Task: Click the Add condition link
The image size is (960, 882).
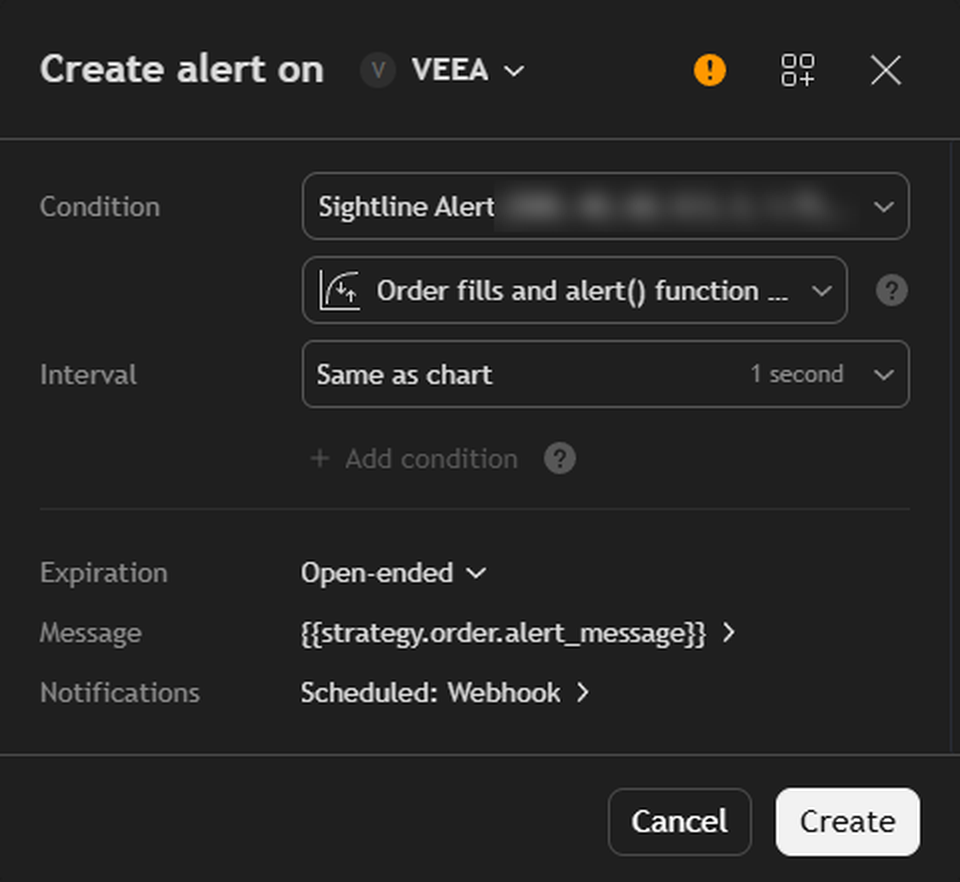Action: [431, 458]
